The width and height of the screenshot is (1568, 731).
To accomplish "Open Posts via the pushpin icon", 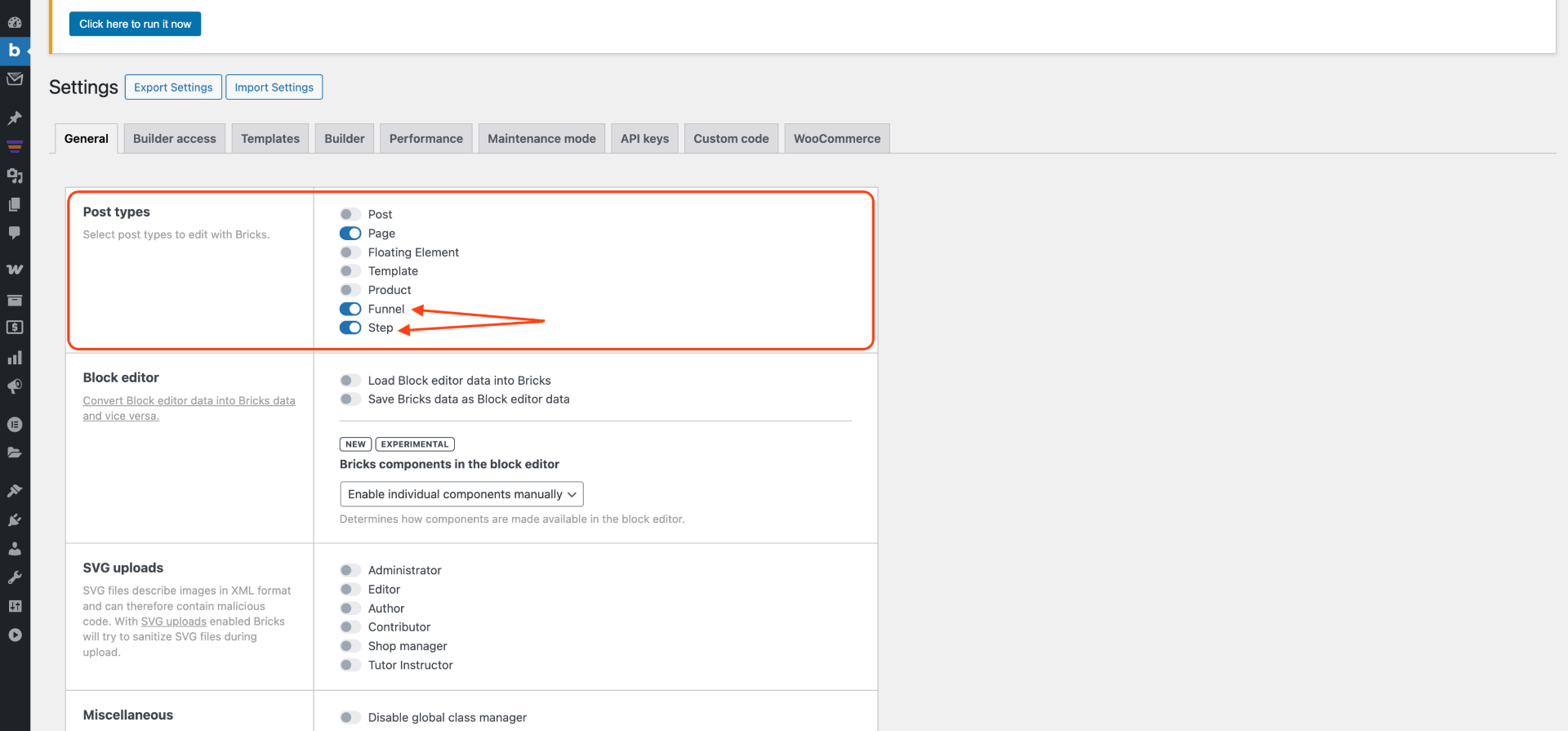I will (15, 118).
